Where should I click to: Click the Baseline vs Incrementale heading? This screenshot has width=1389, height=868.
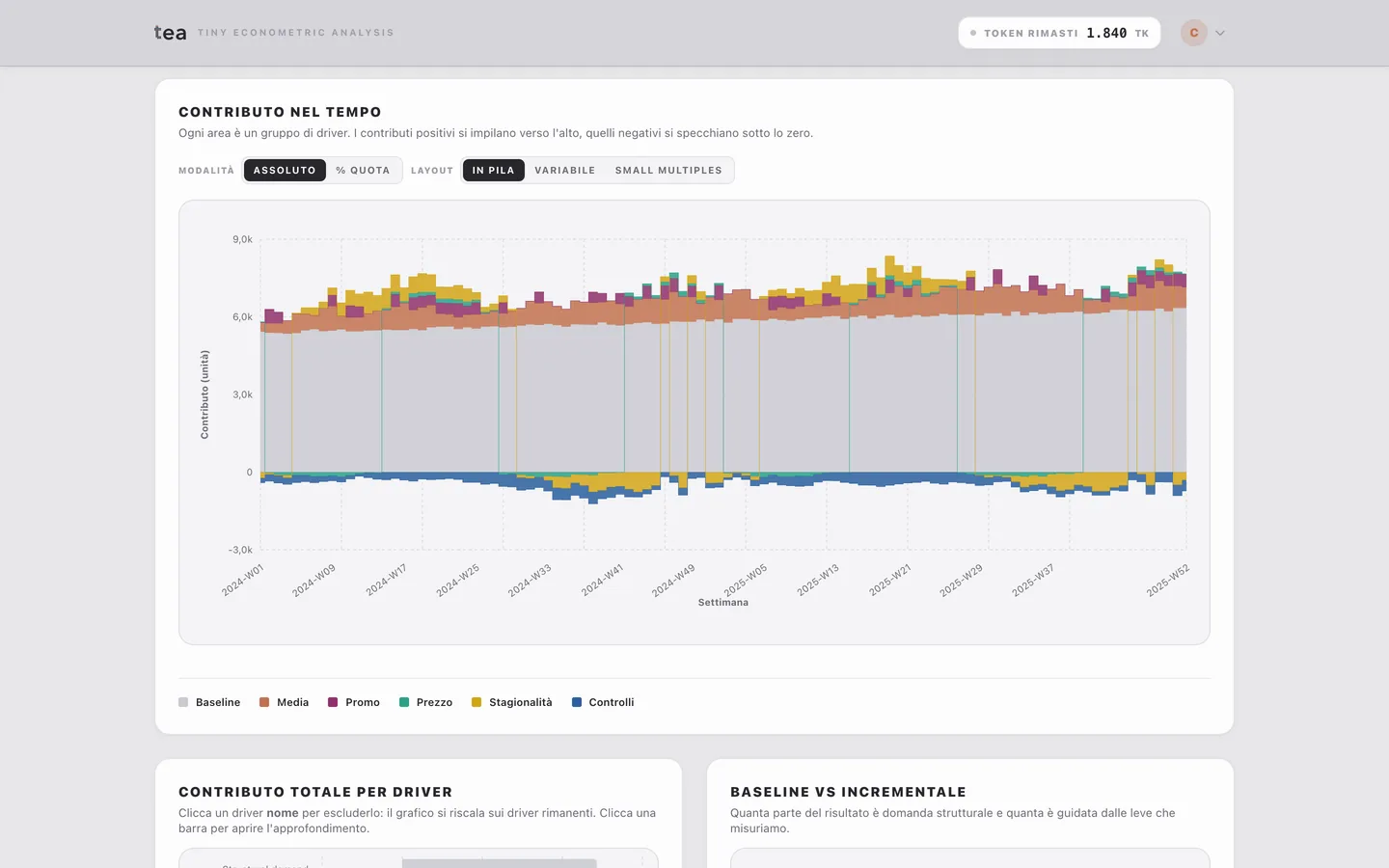[848, 792]
